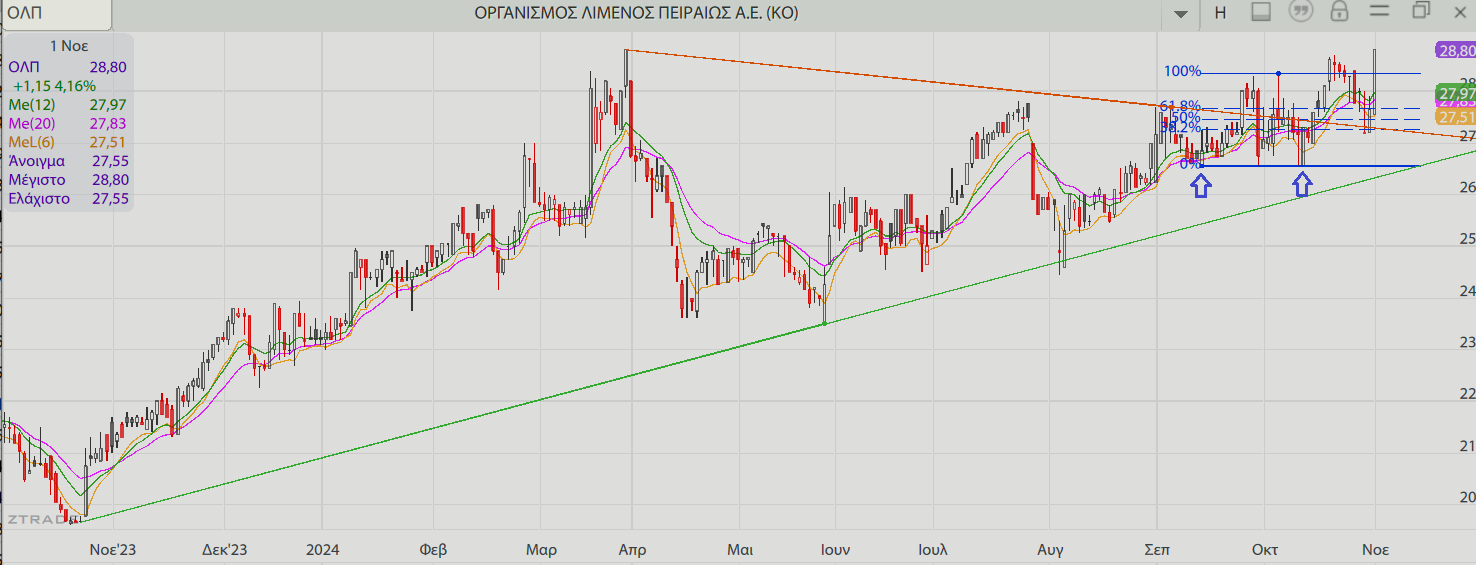
Task: Click the Δεκ'23 date axis label
Action: (x=224, y=549)
